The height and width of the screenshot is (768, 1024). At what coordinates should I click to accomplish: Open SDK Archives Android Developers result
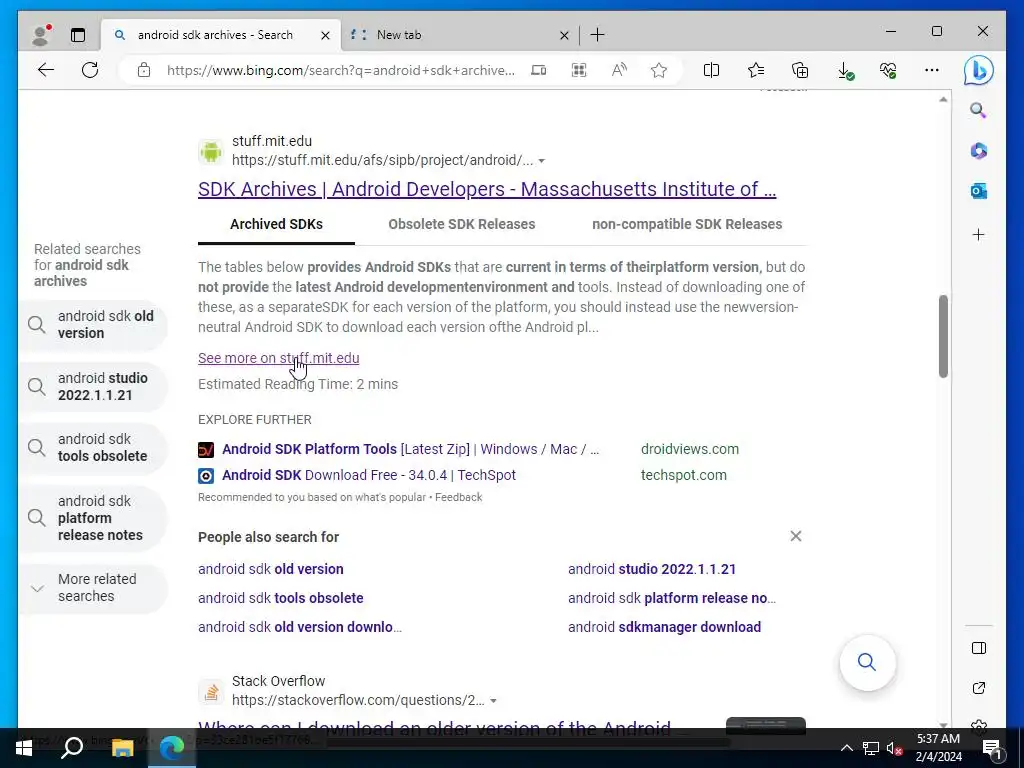(487, 189)
